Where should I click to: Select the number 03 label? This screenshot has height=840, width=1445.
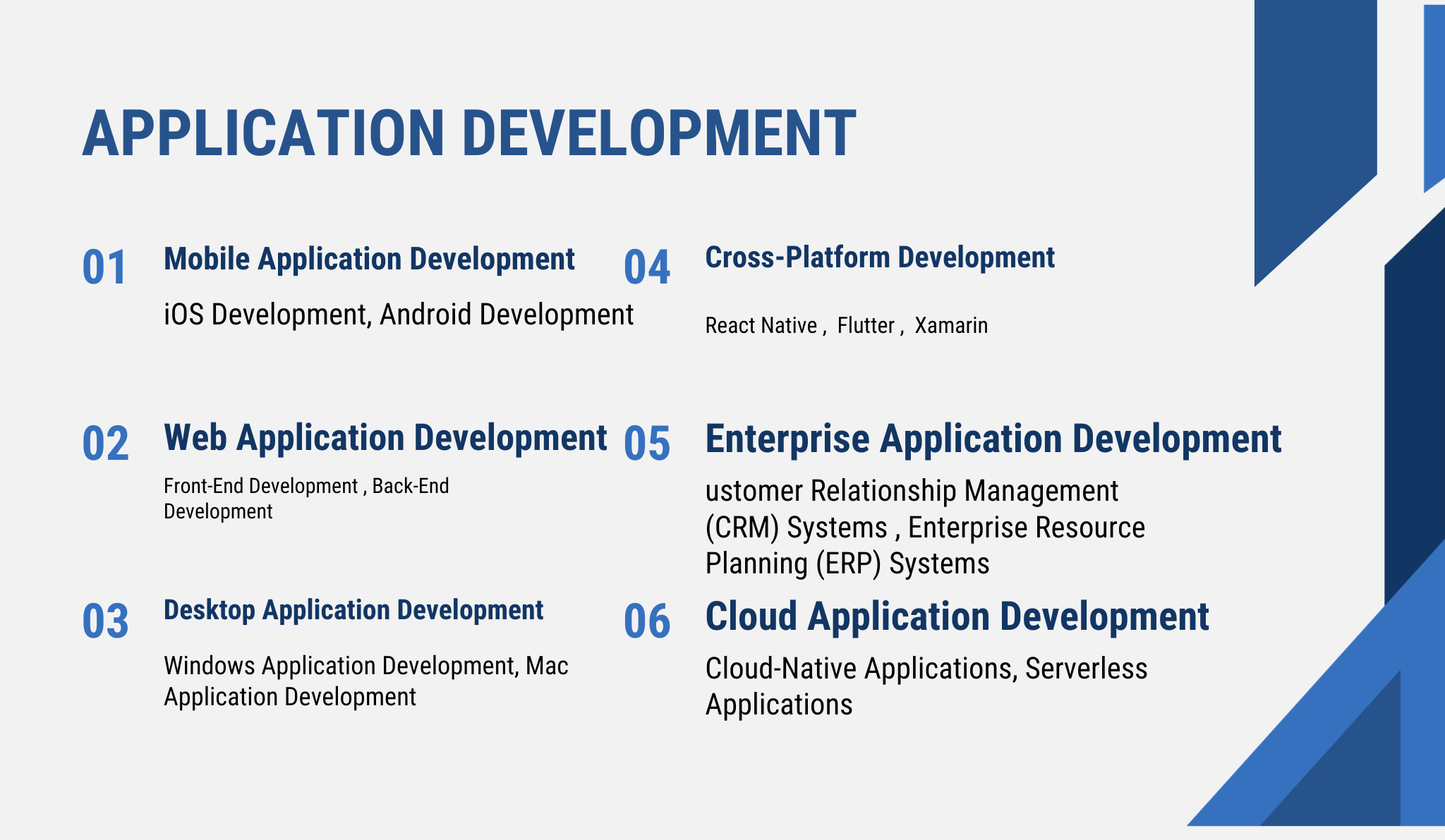coord(105,621)
